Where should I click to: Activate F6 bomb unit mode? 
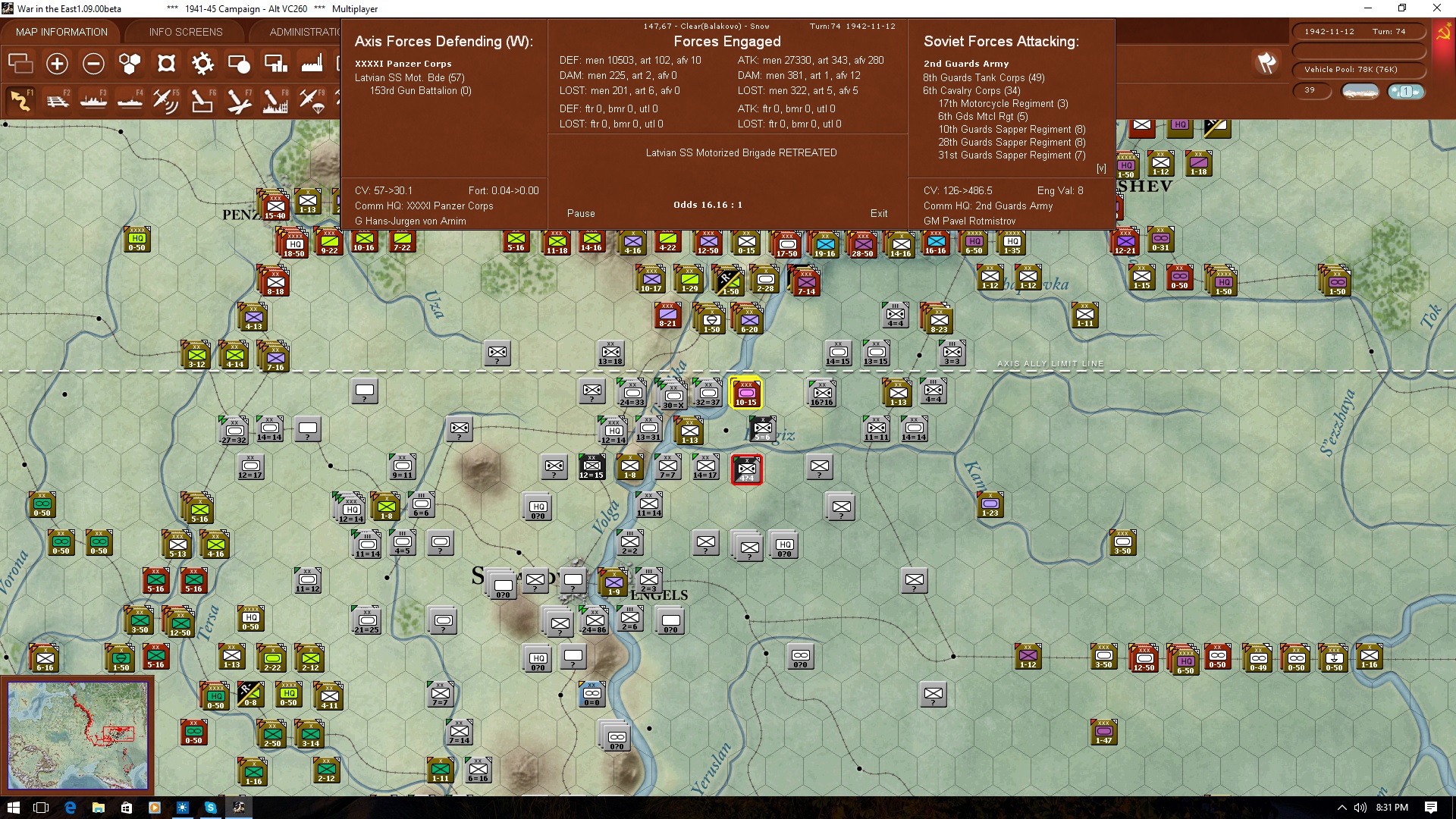point(202,100)
